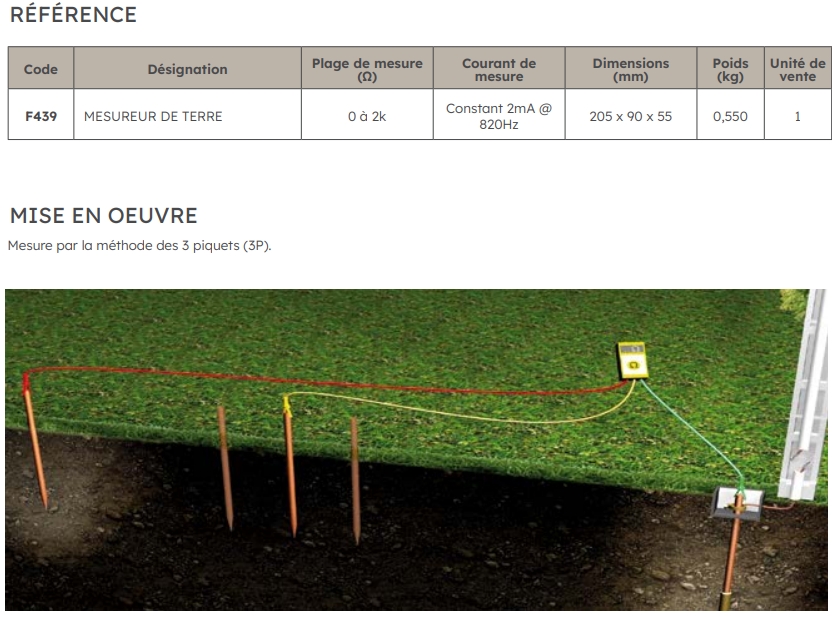Click the Constant 2mA @ 820Hz cell
Viewport: 832px width, 617px height.
pyautogui.click(x=498, y=116)
